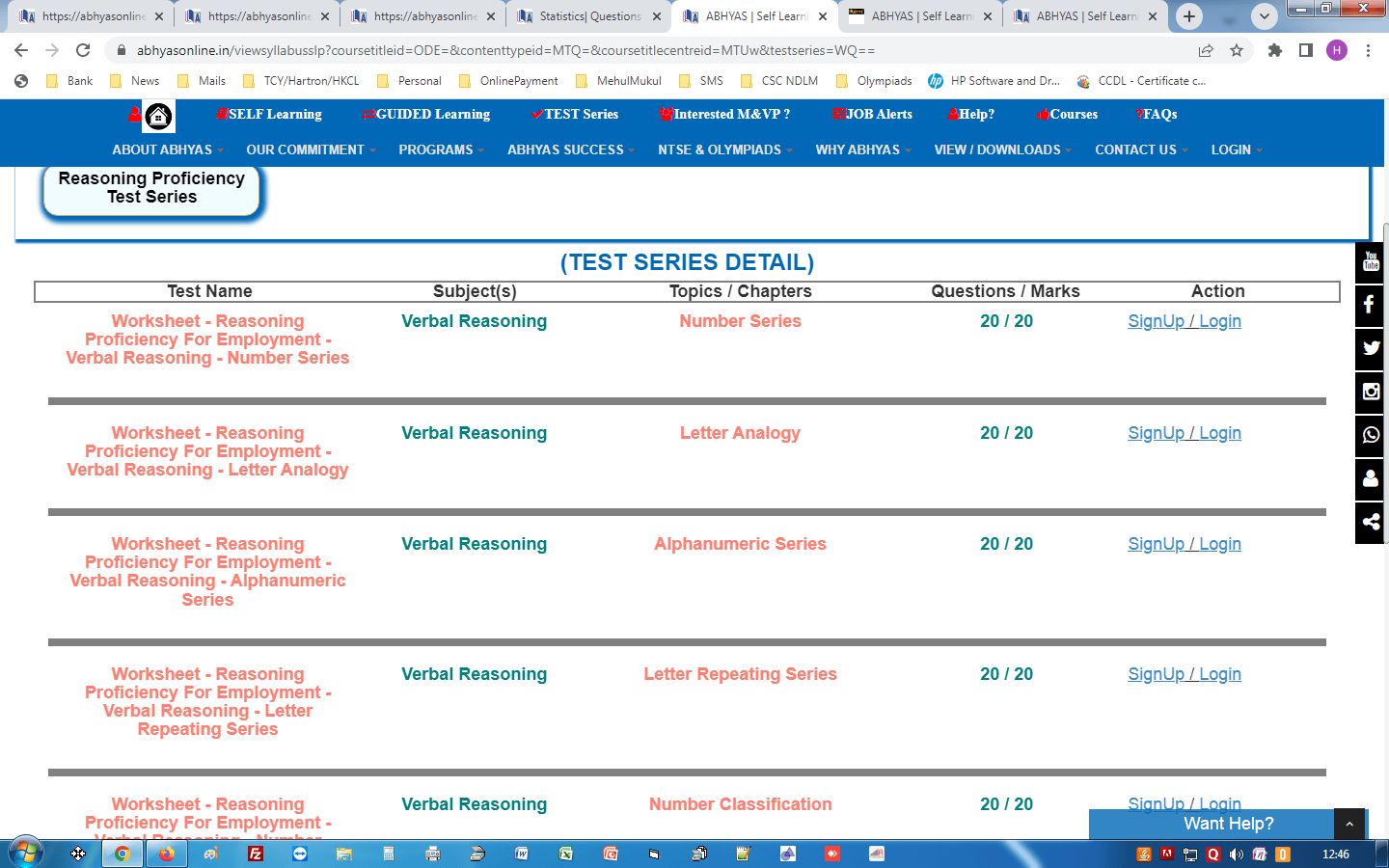
Task: Open Chrome extensions puzzle icon
Action: coord(1275,50)
